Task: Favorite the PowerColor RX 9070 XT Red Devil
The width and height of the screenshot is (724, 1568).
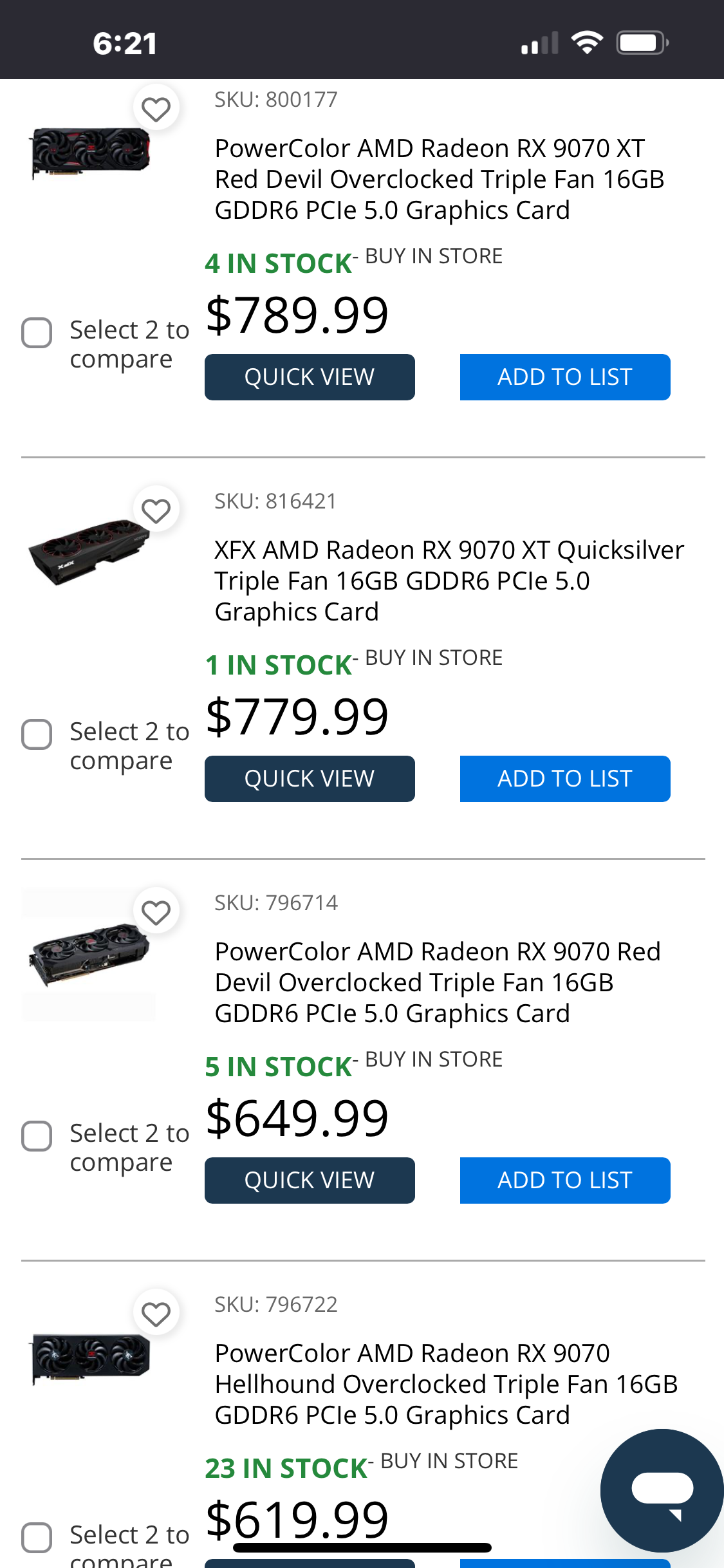Action: click(156, 109)
